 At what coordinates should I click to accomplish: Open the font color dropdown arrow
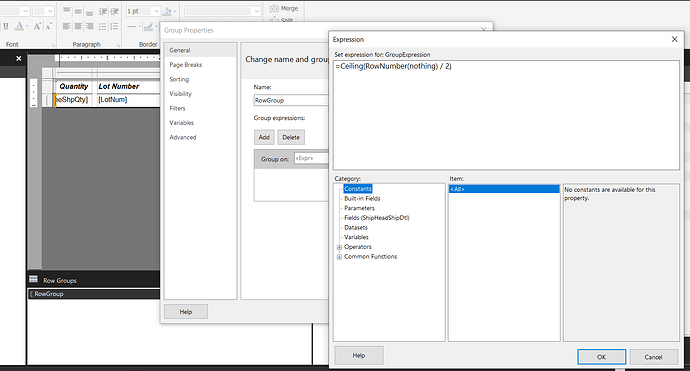[x=27, y=26]
